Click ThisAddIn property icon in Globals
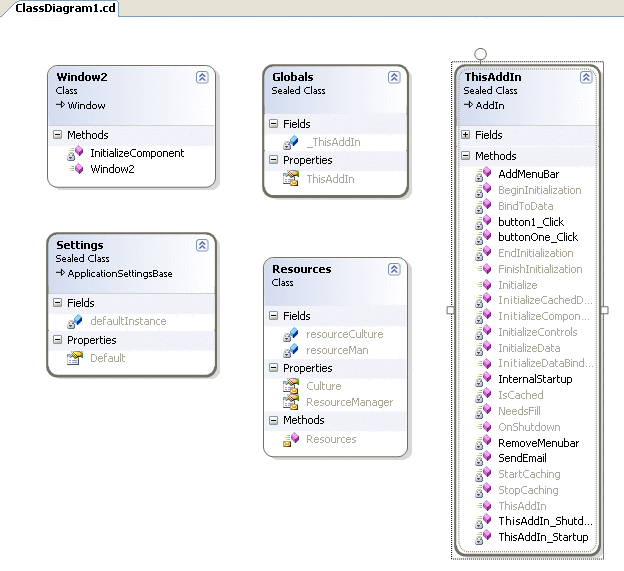 coord(291,179)
